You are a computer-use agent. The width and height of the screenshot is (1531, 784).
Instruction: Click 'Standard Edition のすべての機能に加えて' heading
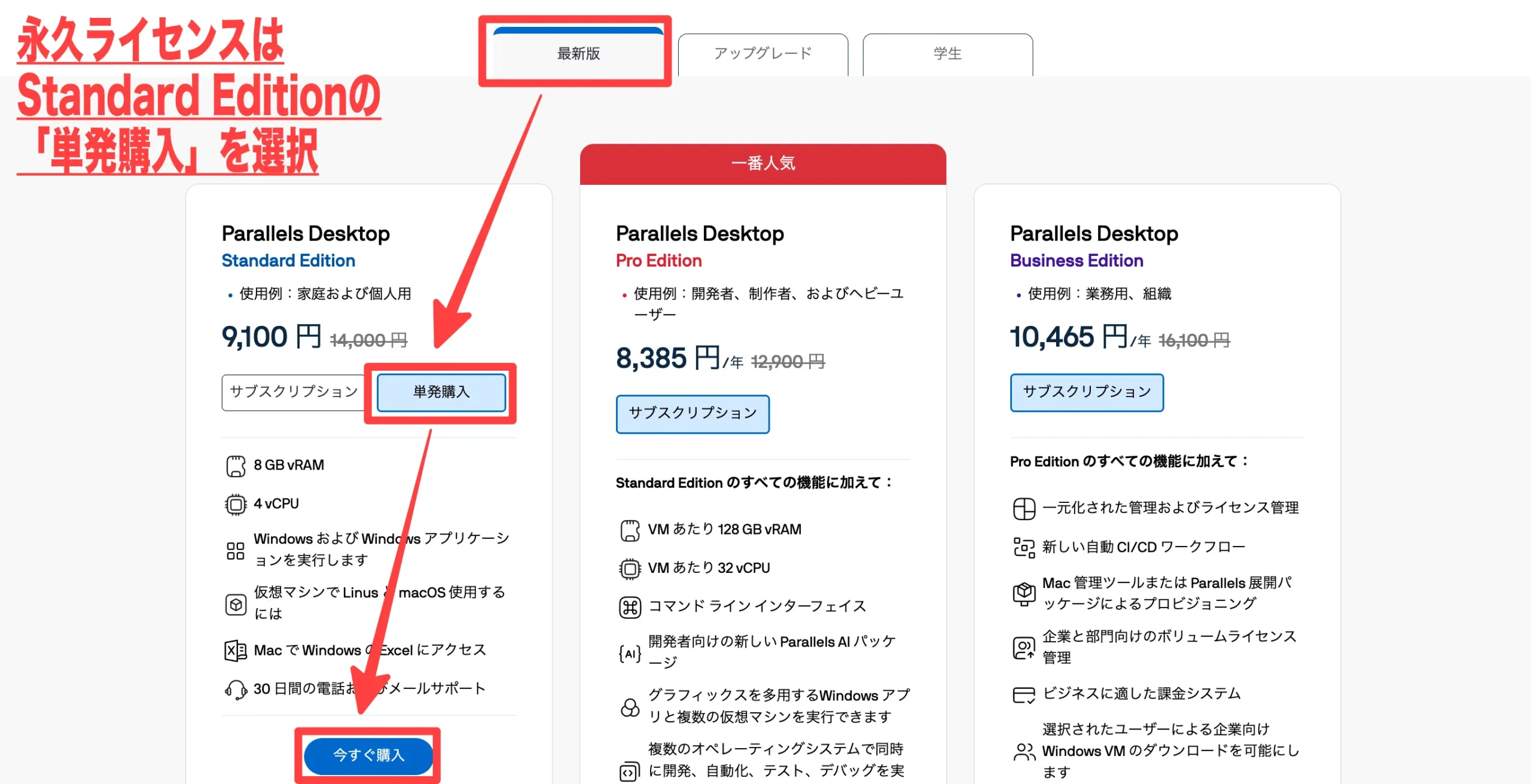[754, 483]
